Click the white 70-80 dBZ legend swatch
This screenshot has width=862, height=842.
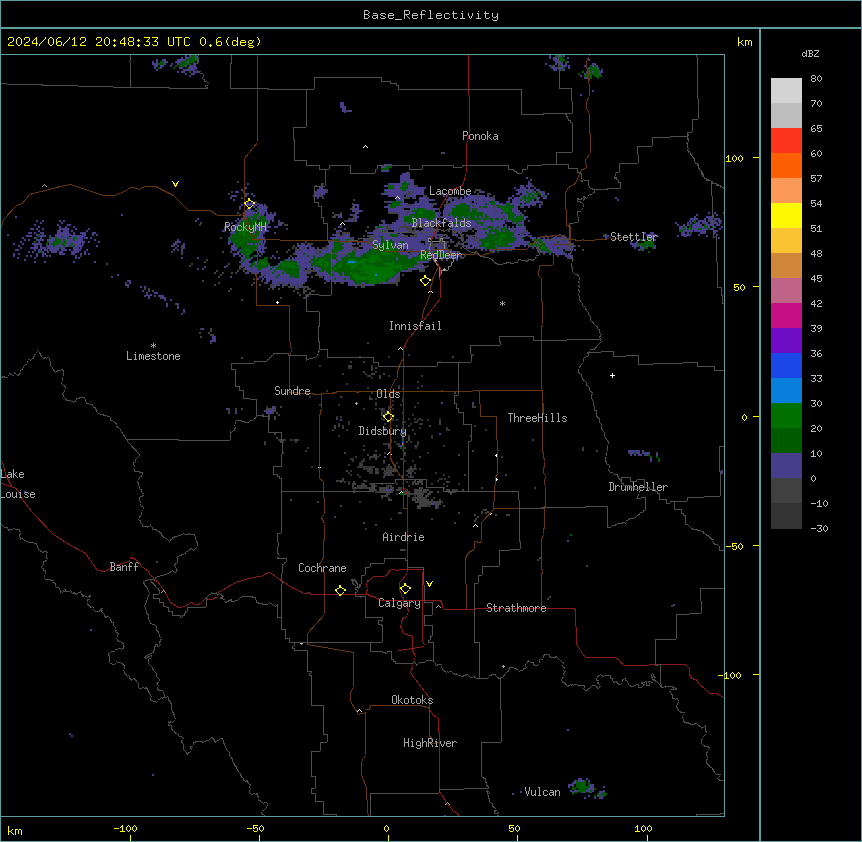point(786,91)
